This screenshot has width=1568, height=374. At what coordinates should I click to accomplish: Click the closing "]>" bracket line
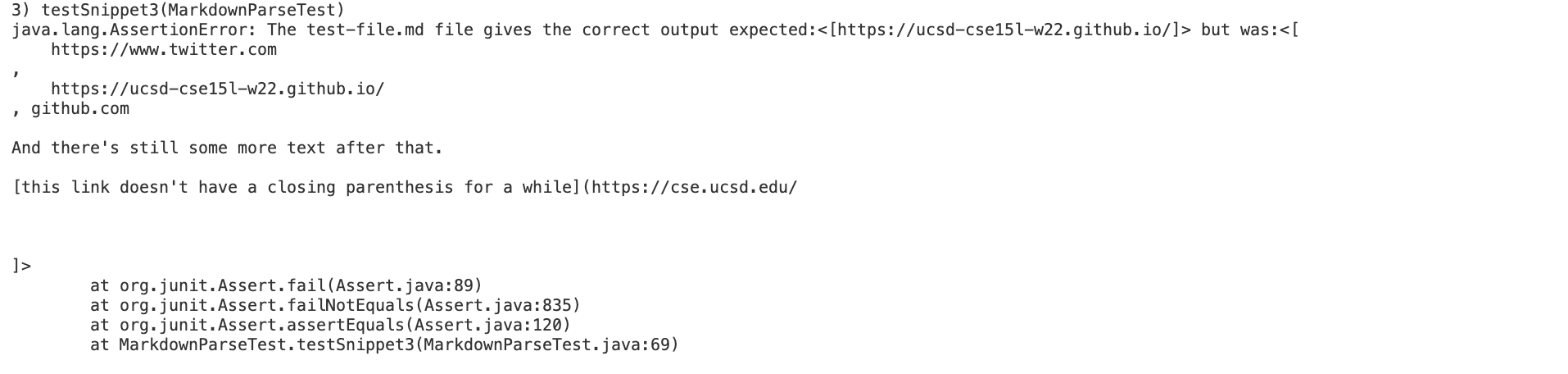22,266
